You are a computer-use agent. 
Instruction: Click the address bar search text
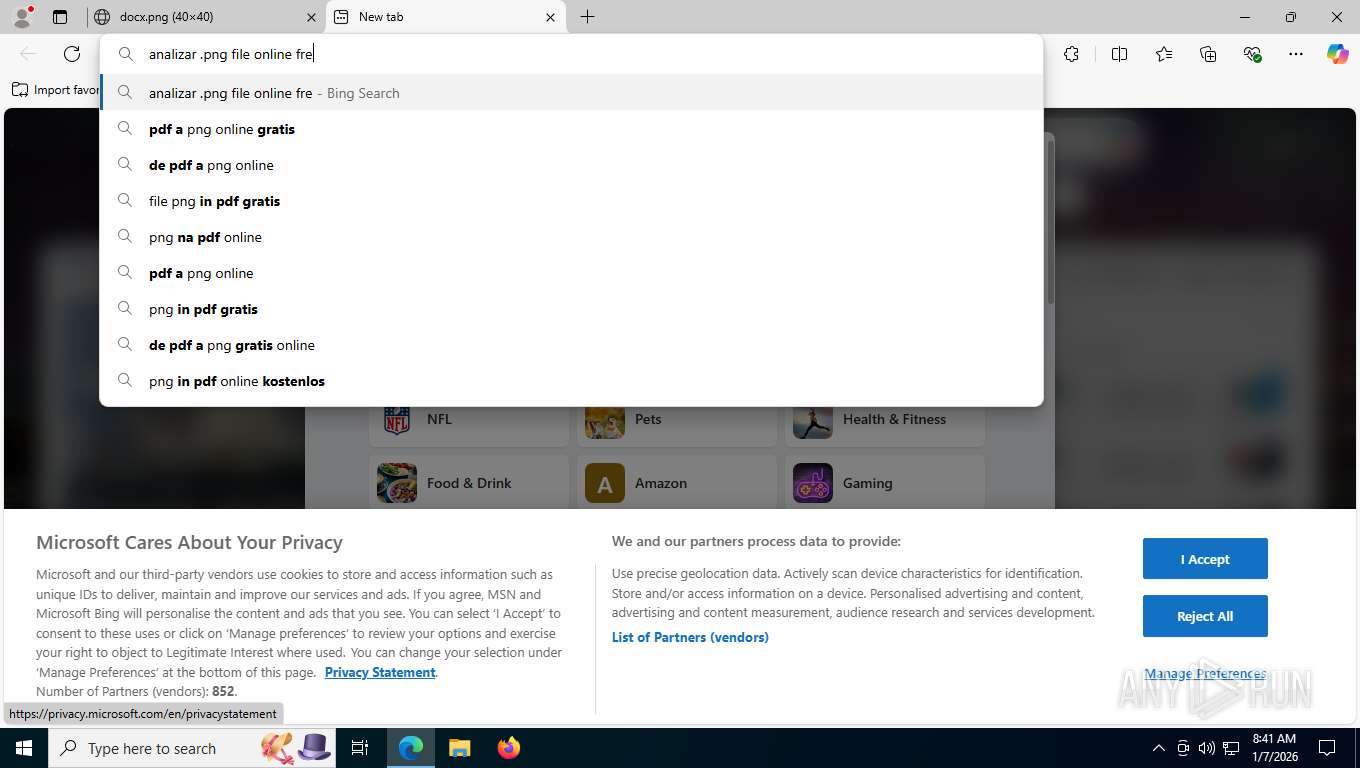(231, 54)
